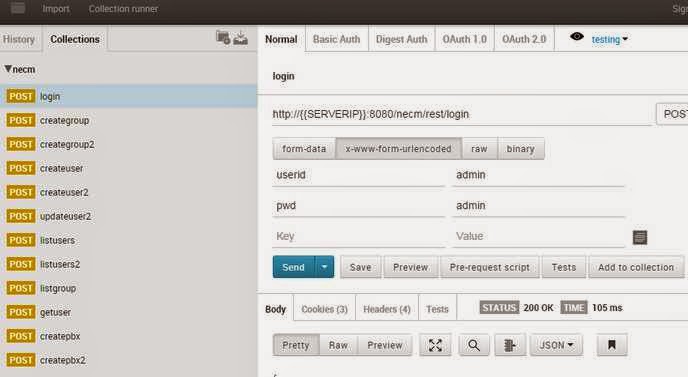Select the Basic Auth tab

[337, 39]
